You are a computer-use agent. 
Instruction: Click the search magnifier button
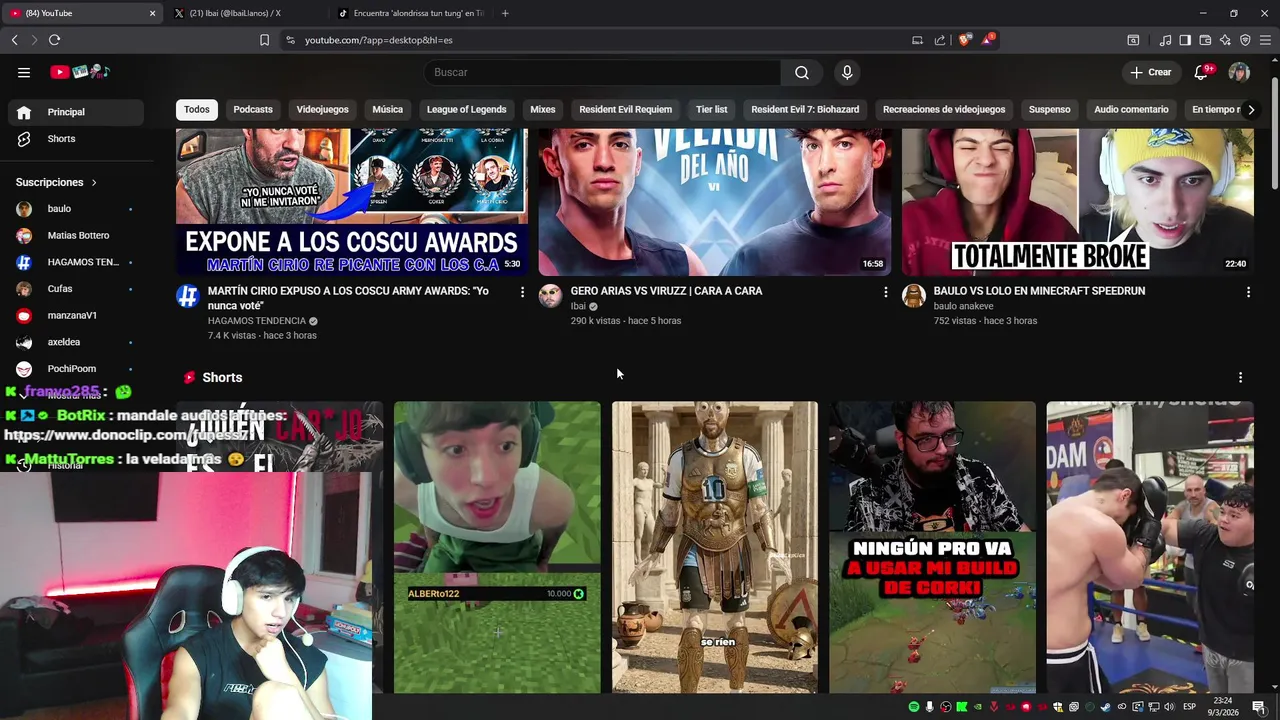[x=802, y=72]
